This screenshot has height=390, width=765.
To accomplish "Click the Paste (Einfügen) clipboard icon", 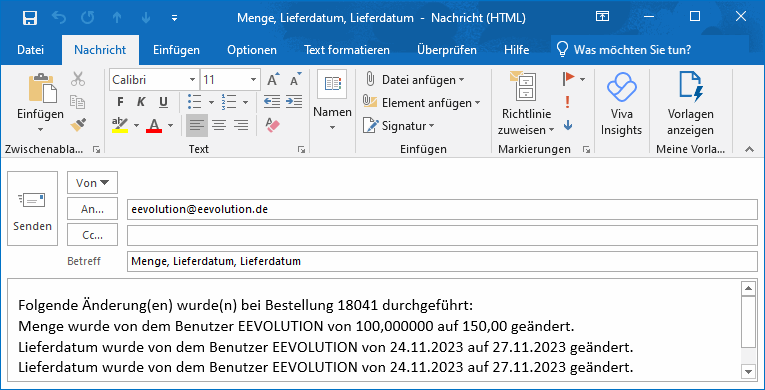I will point(42,88).
